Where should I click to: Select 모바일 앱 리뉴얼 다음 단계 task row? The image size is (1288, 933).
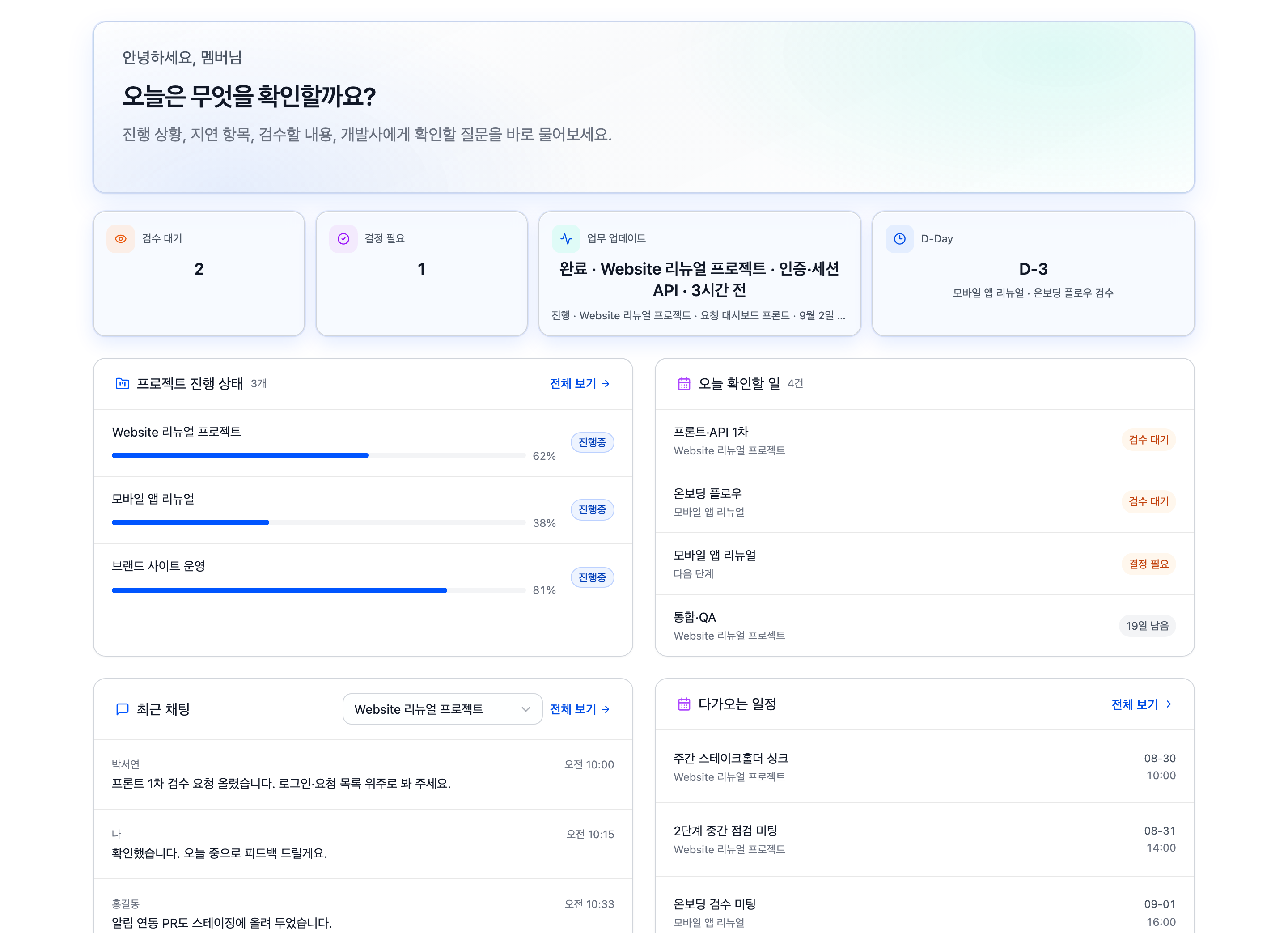coord(924,564)
